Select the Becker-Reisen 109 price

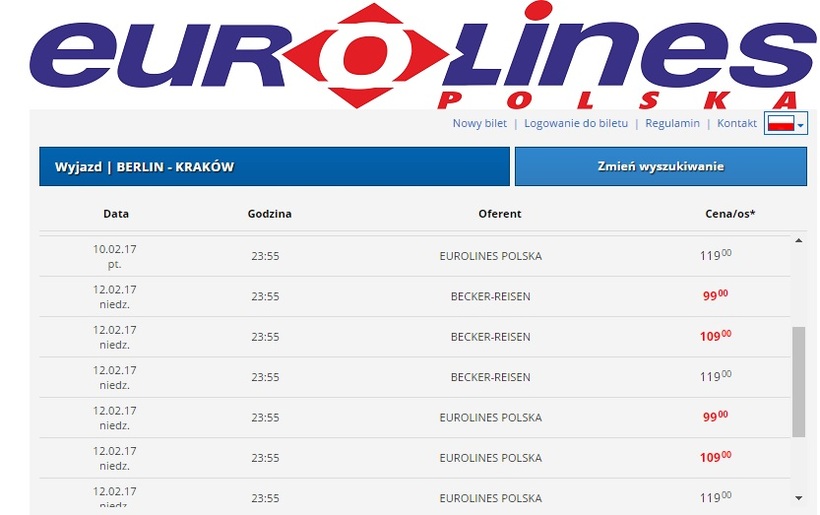coord(715,336)
